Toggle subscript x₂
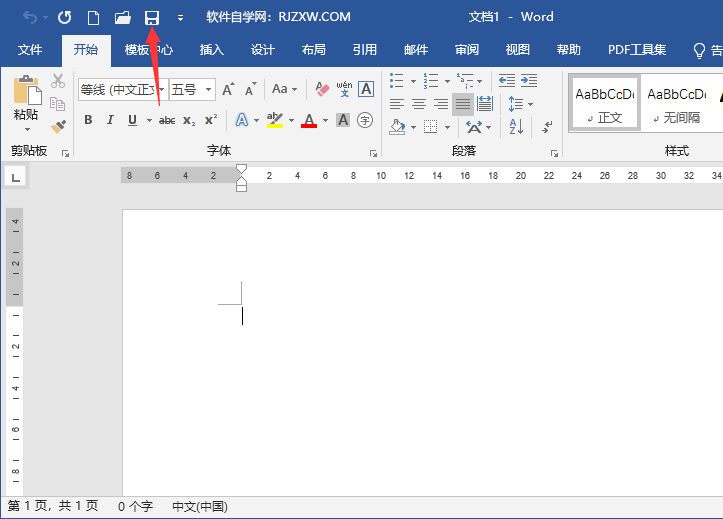 point(189,121)
